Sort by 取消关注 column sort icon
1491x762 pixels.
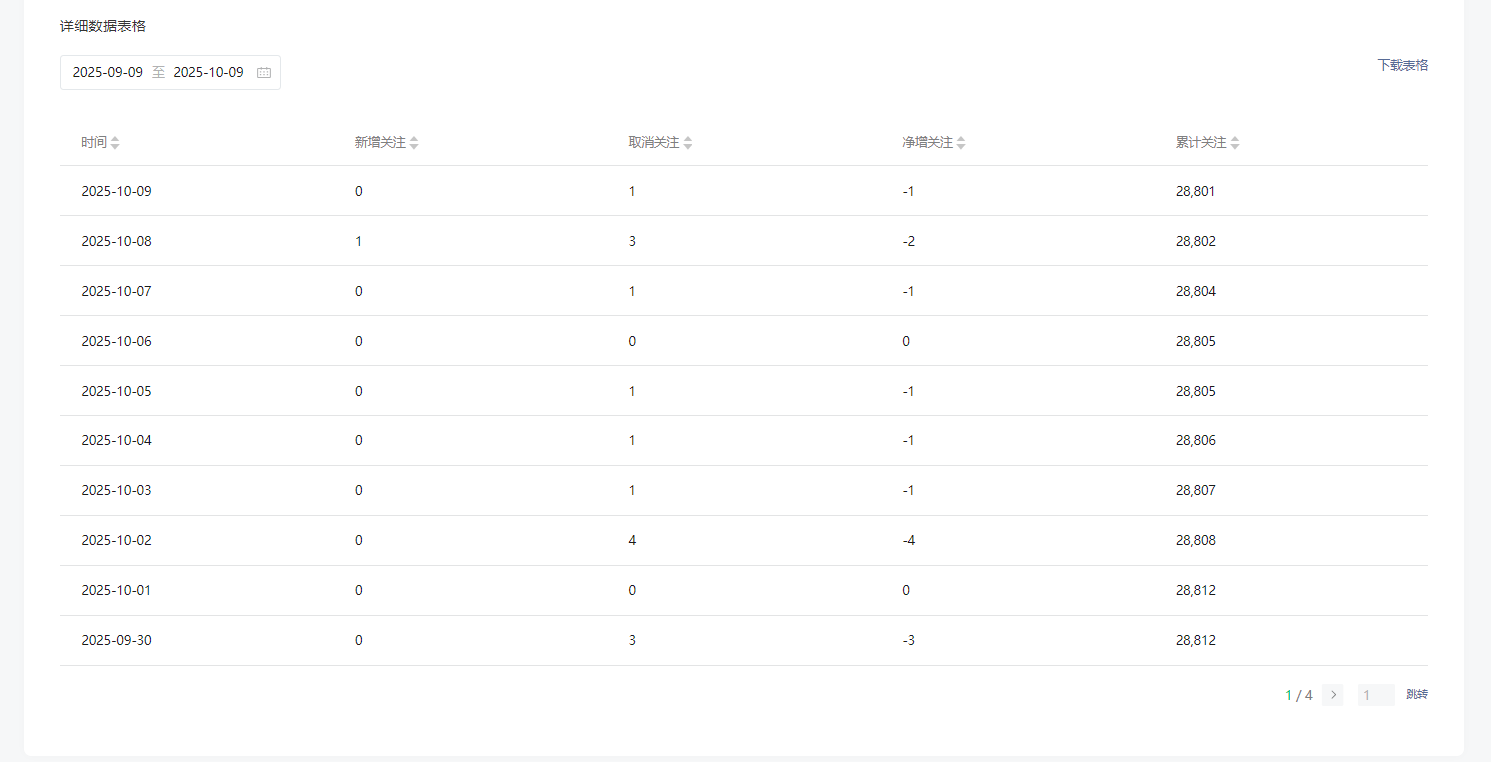pos(688,143)
